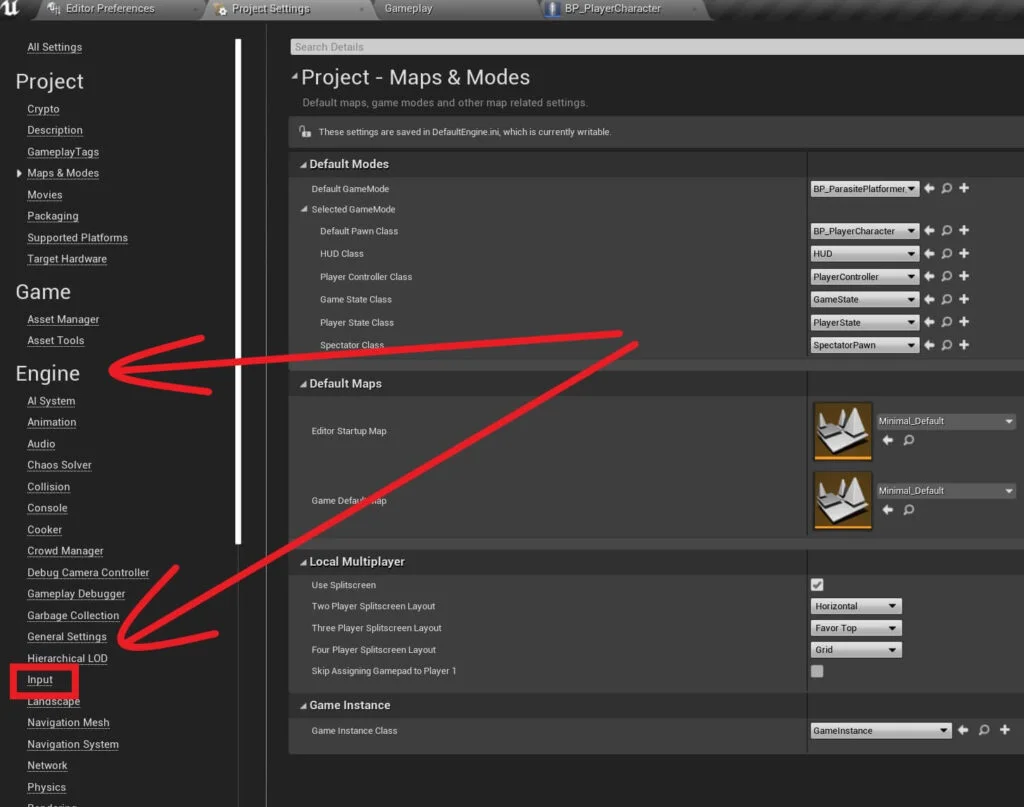Open the Packaging settings page
Screen dimensions: 1024x807
53,216
